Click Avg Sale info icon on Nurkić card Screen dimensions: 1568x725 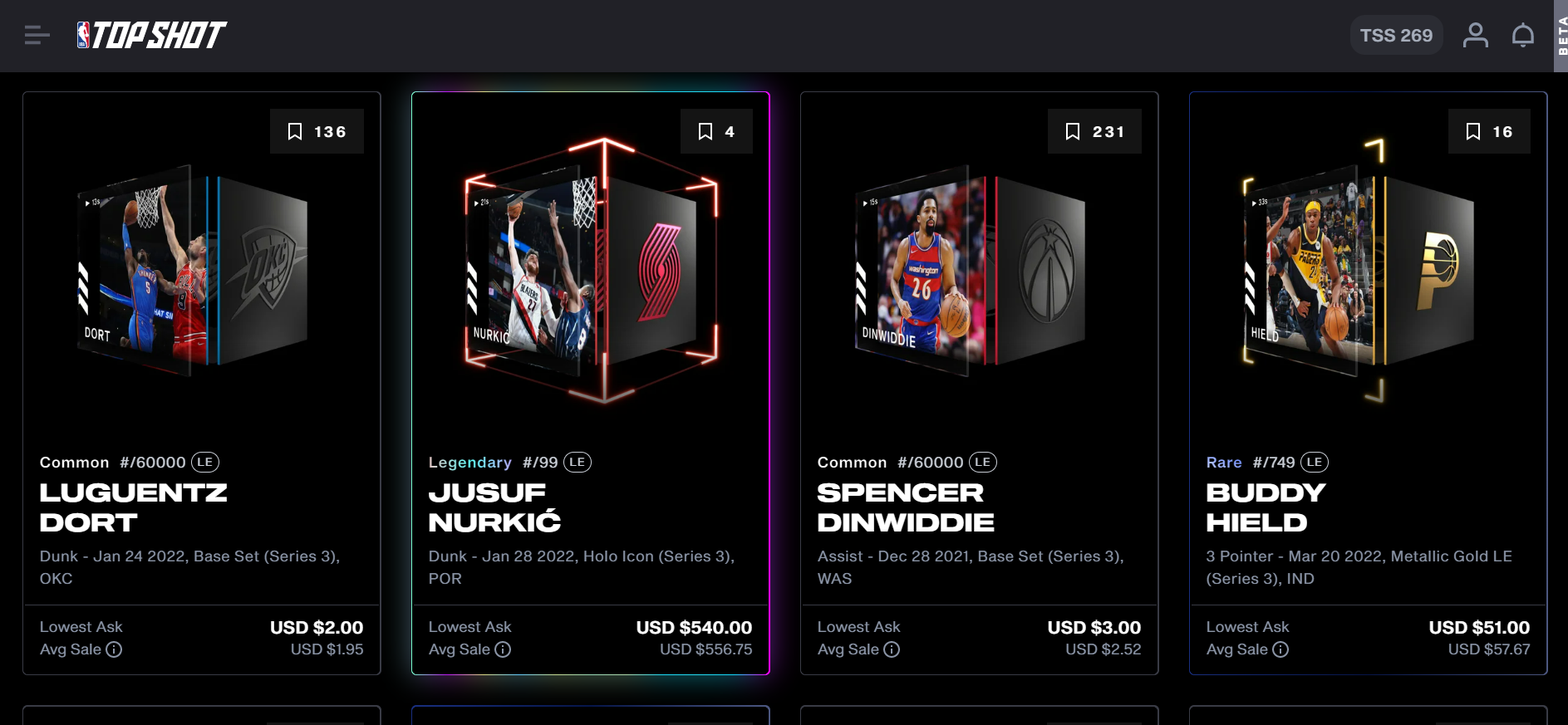[x=503, y=649]
